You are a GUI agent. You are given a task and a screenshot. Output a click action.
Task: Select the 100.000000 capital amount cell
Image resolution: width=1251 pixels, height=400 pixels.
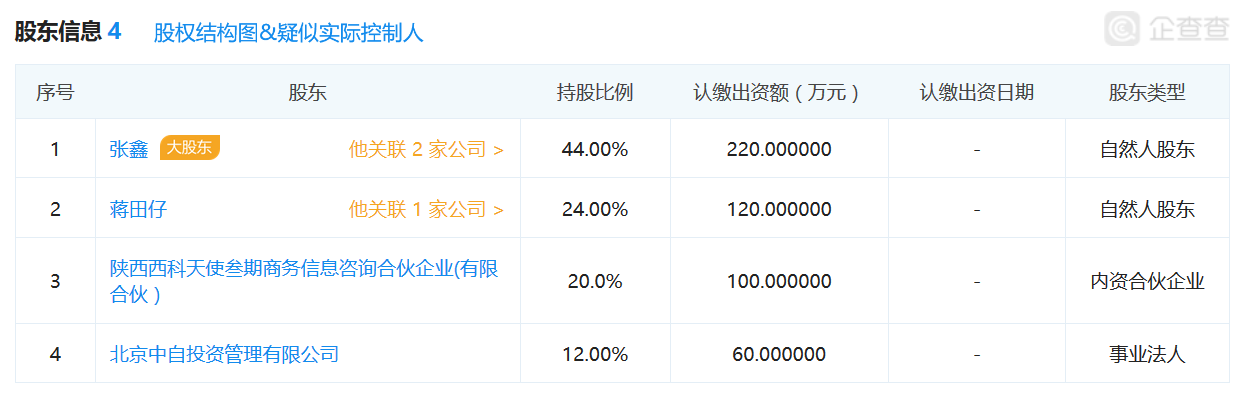click(x=779, y=282)
